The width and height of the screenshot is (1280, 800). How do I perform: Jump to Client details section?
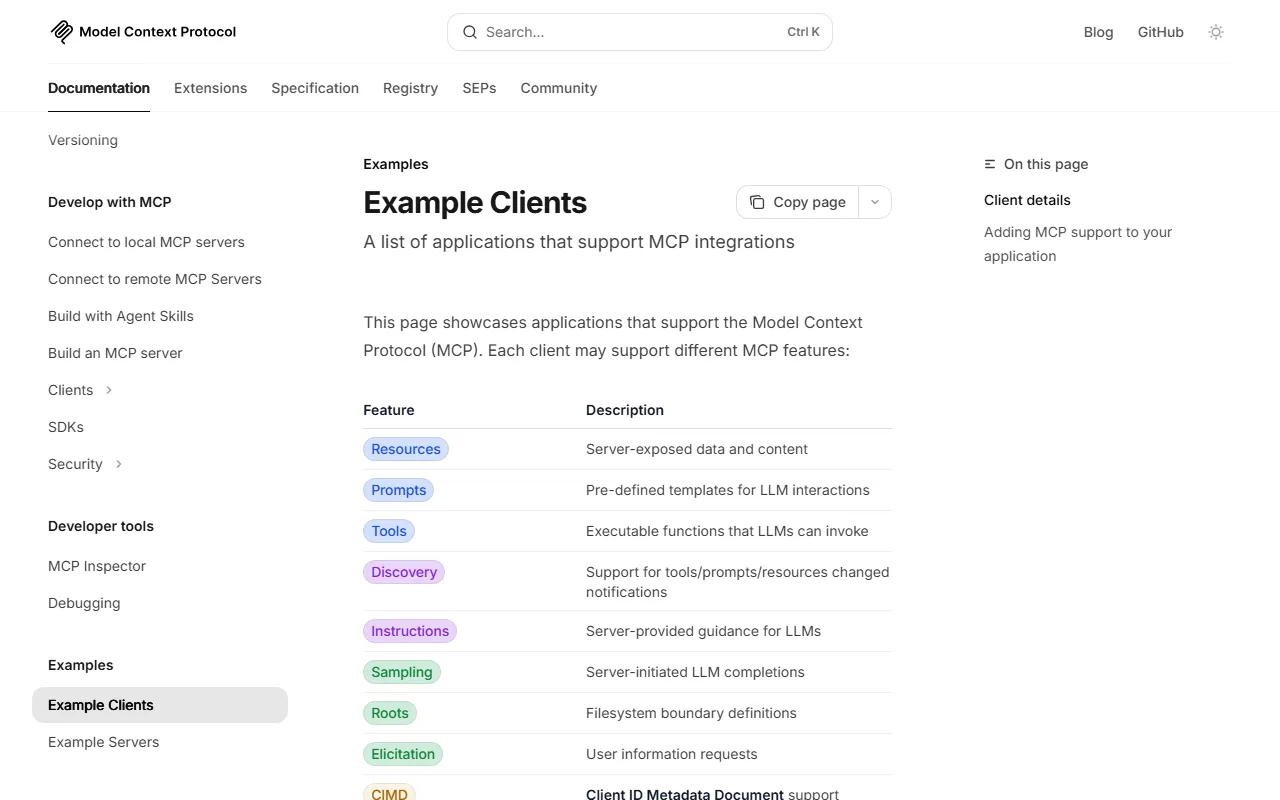click(1027, 200)
